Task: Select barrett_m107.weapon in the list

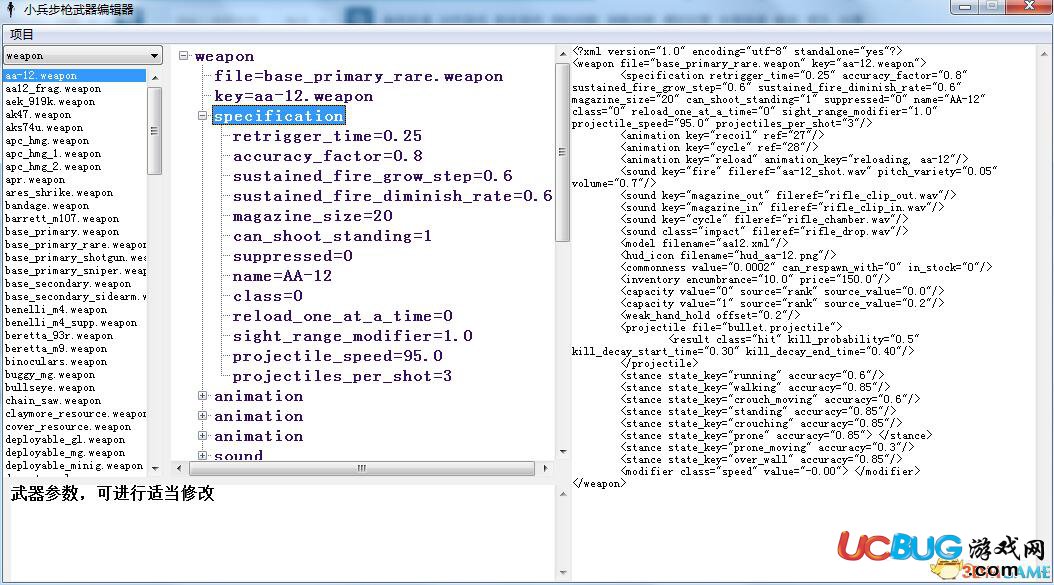Action: 62,219
